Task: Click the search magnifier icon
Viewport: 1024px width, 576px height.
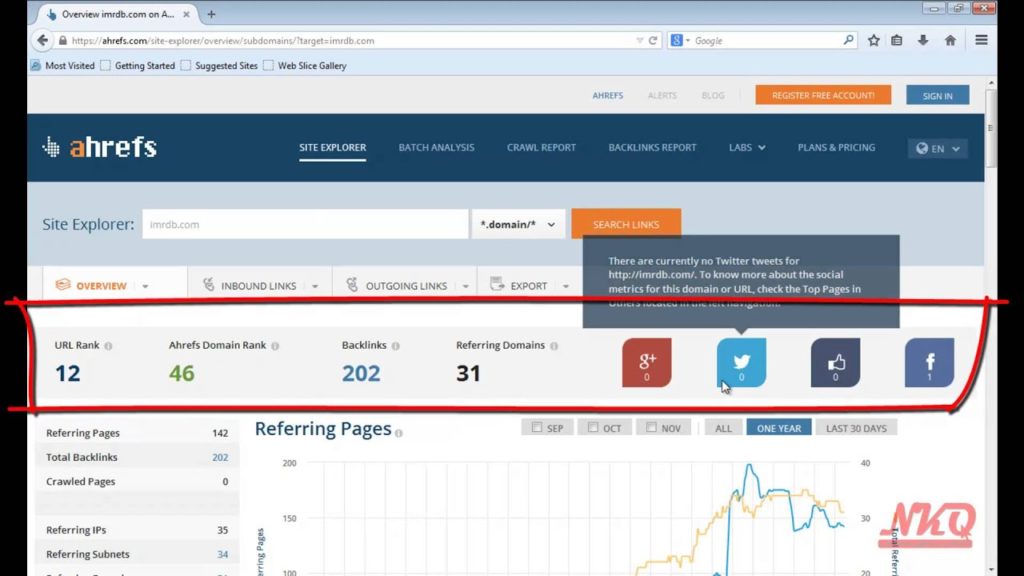Action: point(848,40)
